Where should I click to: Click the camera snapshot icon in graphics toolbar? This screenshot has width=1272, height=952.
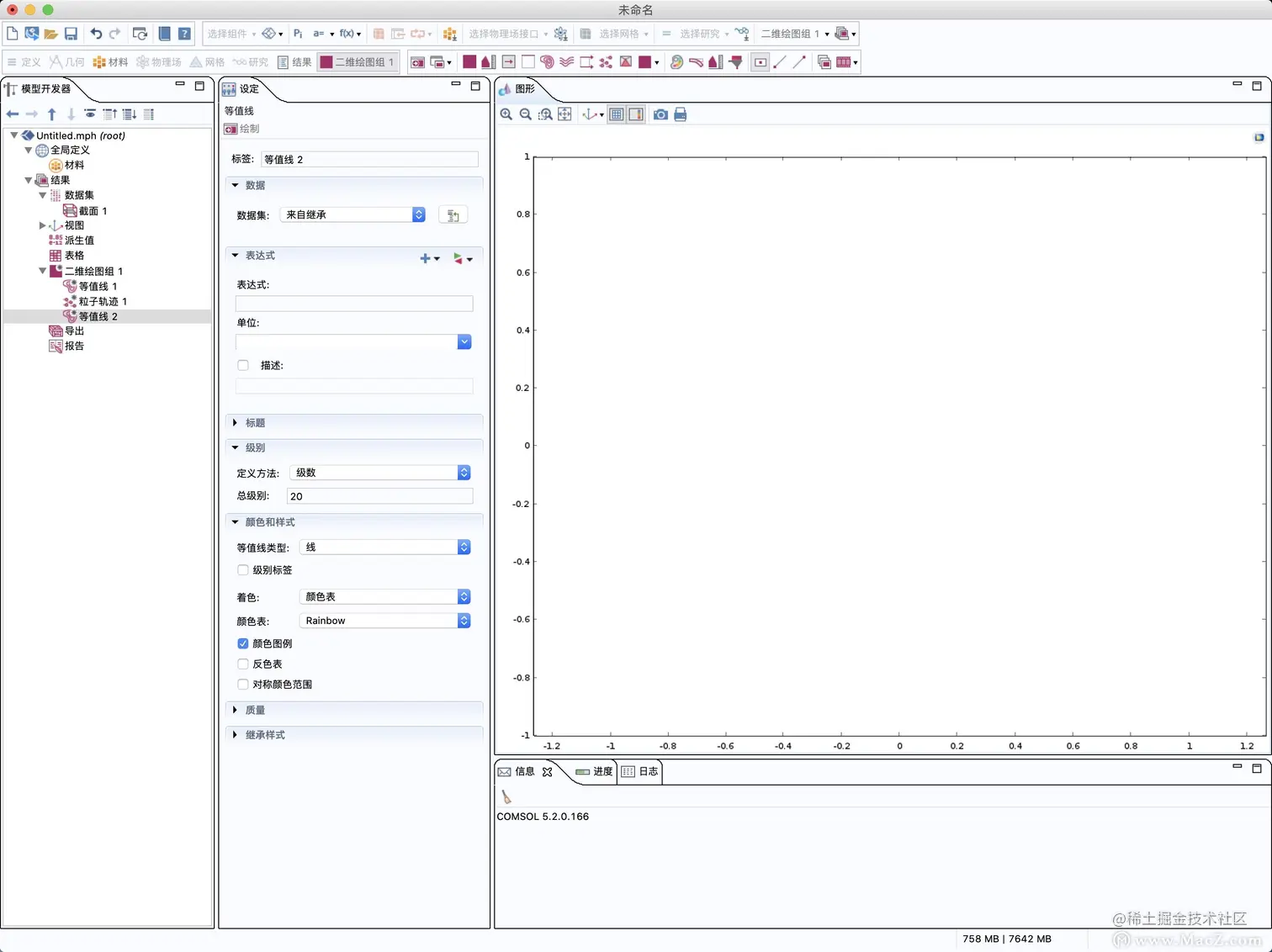pos(660,114)
